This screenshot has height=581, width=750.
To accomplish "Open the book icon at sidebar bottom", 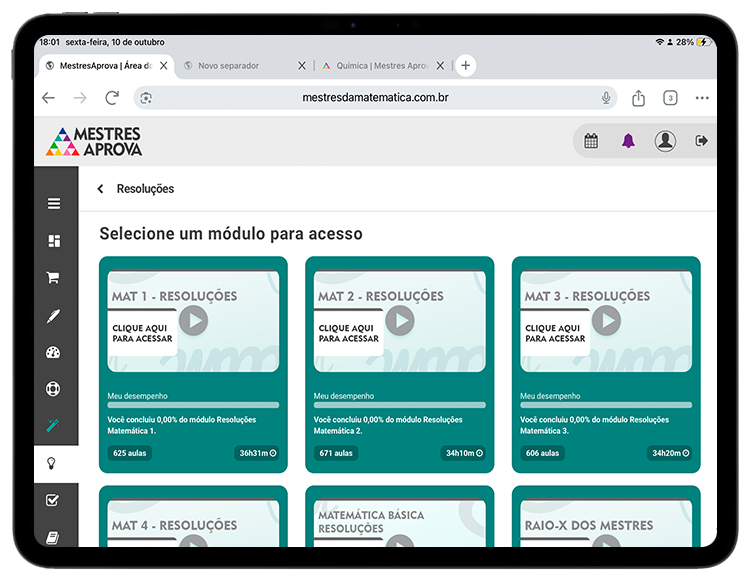I will click(x=52, y=538).
